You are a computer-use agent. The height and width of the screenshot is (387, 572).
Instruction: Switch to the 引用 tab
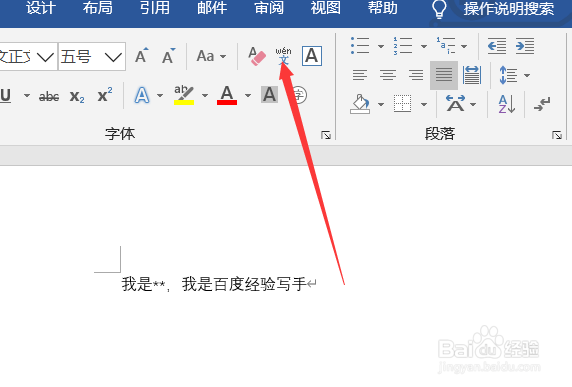coord(155,8)
